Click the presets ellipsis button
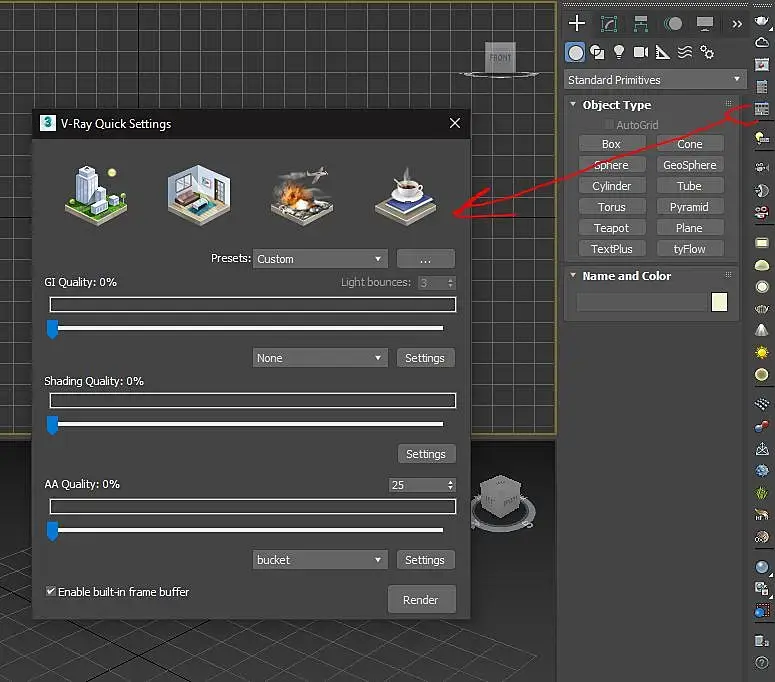This screenshot has height=682, width=775. point(426,259)
